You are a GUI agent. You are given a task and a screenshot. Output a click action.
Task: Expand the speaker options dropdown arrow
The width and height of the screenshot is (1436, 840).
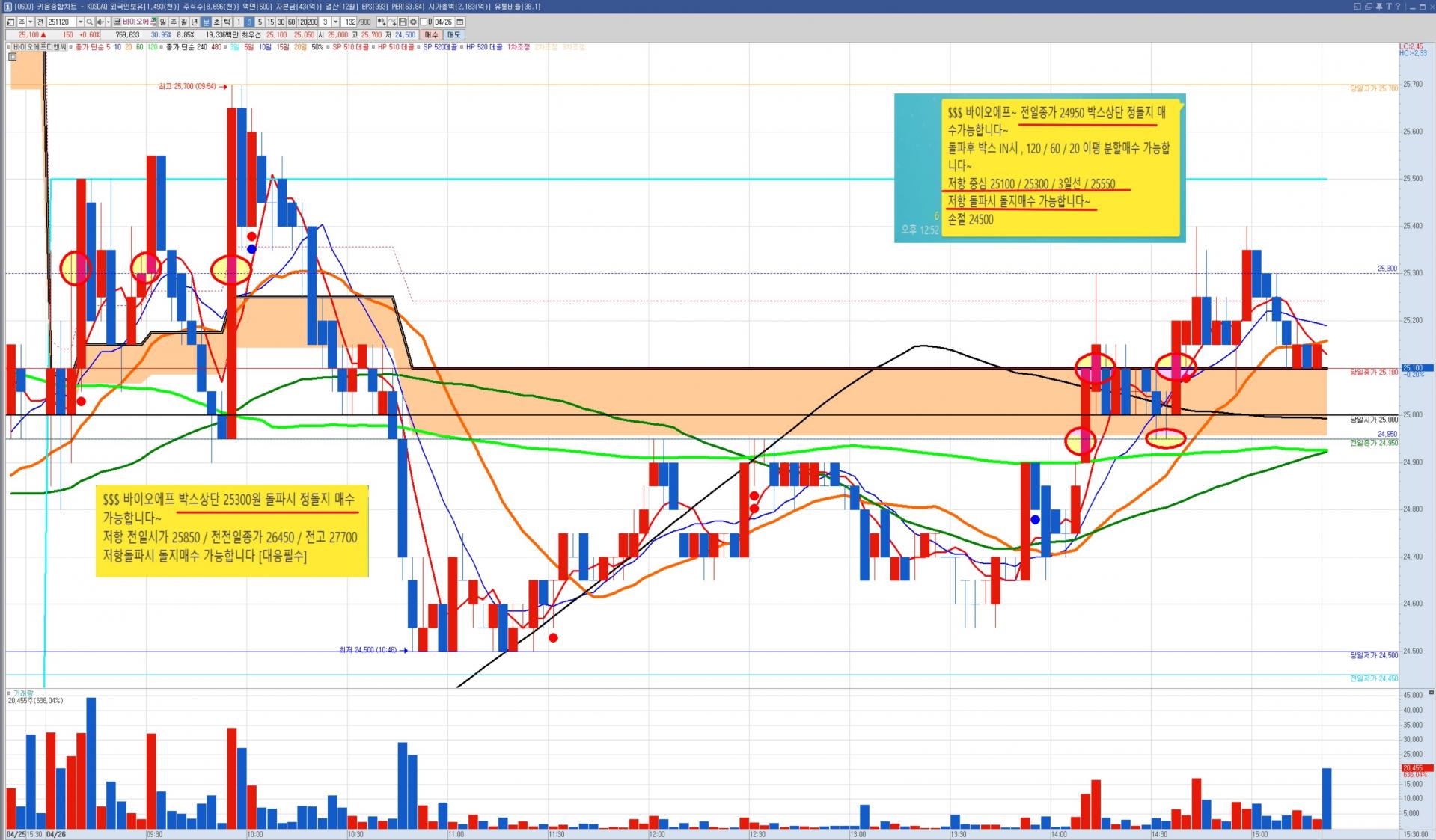pyautogui.click(x=108, y=22)
